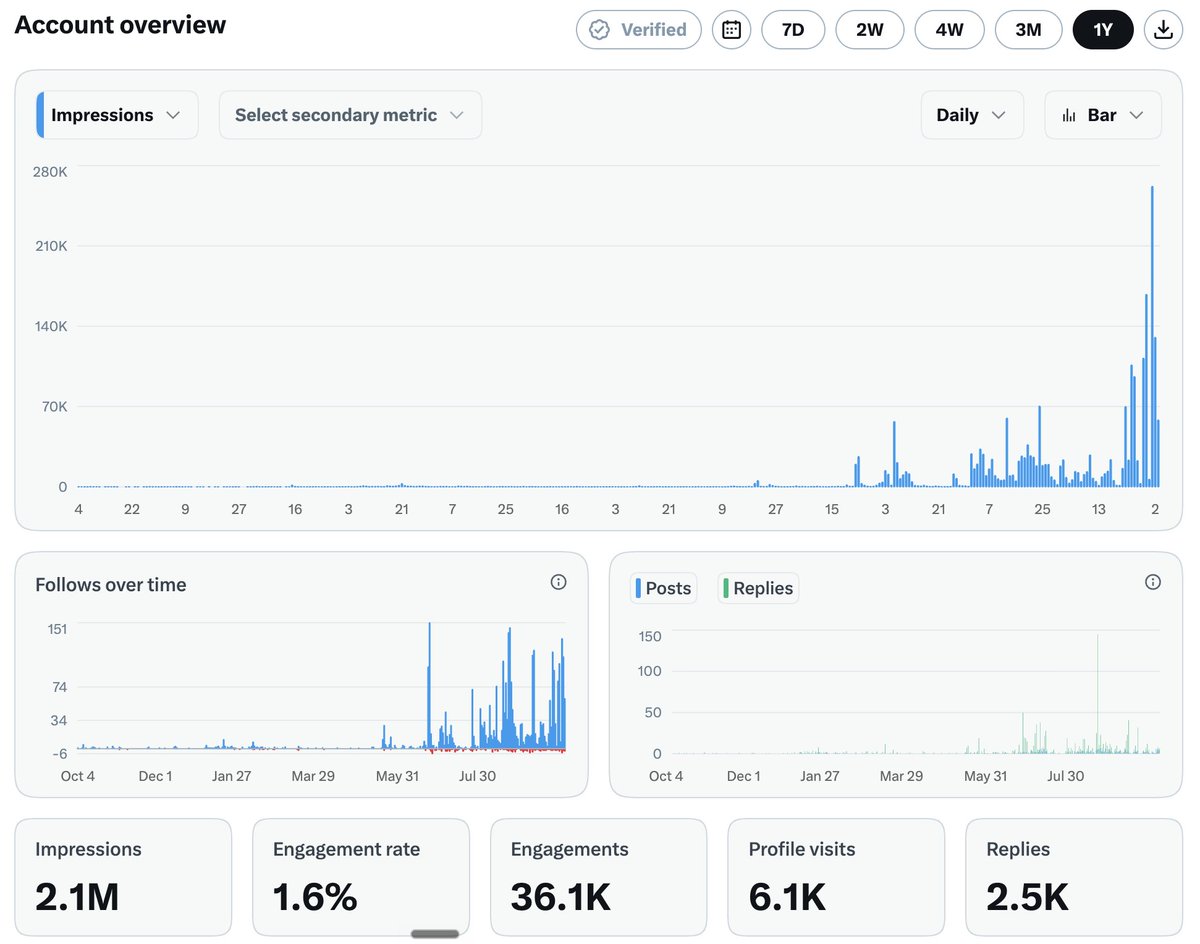The width and height of the screenshot is (1200, 944).
Task: Open the Engagement rate summary card
Action: click(x=361, y=877)
